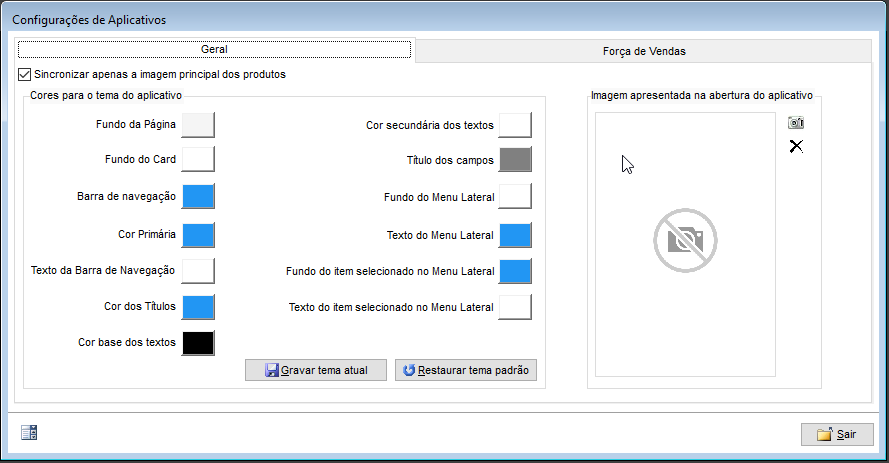Click the no-image placeholder preview
Image resolution: width=889 pixels, height=463 pixels.
(685, 240)
